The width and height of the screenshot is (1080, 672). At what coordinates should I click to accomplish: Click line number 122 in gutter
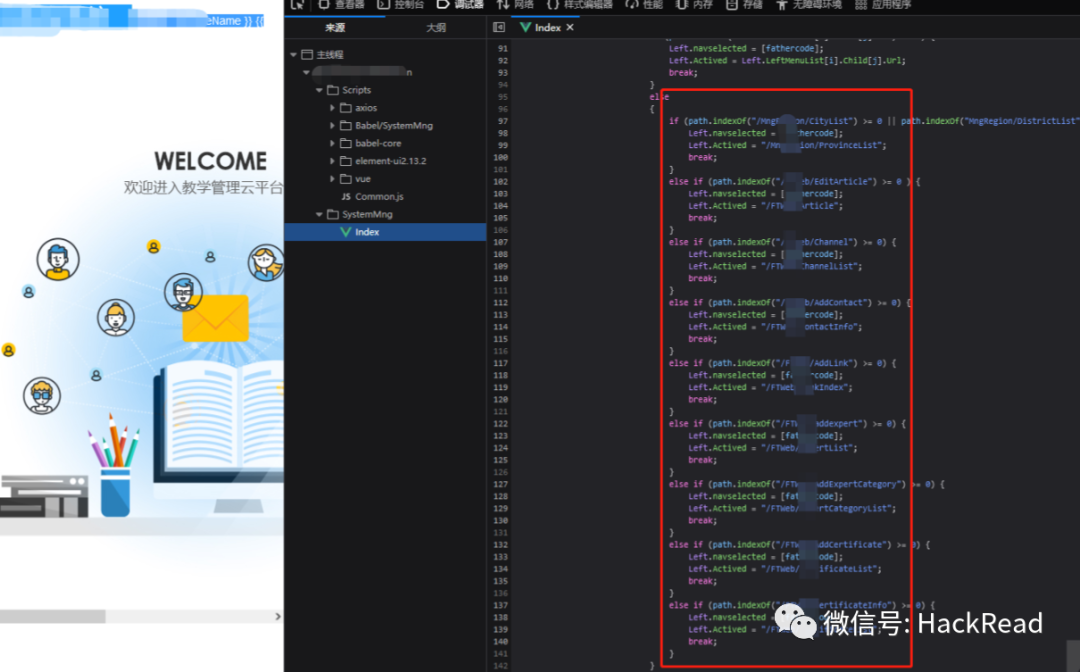point(501,424)
